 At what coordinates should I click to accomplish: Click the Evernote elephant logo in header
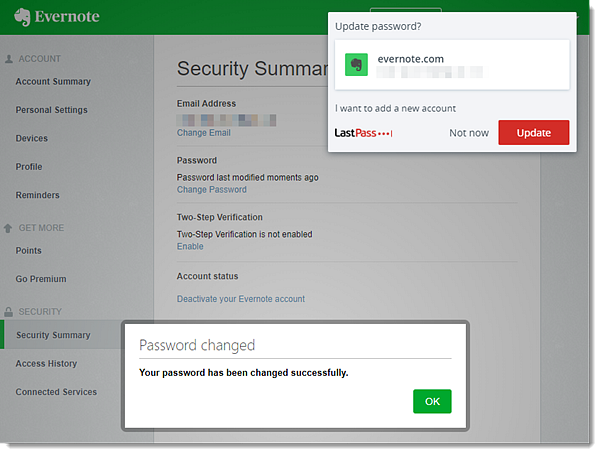point(22,17)
